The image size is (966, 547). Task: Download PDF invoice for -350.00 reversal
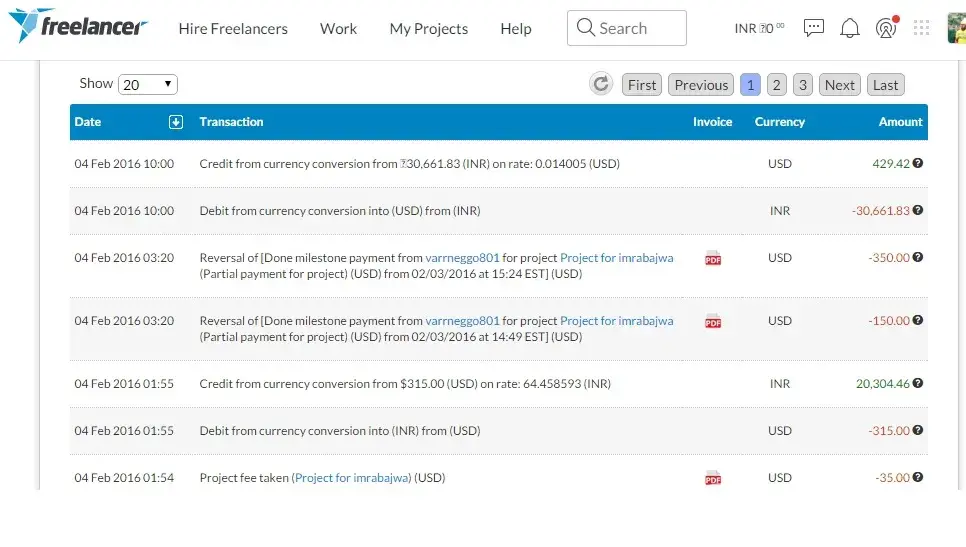(713, 258)
